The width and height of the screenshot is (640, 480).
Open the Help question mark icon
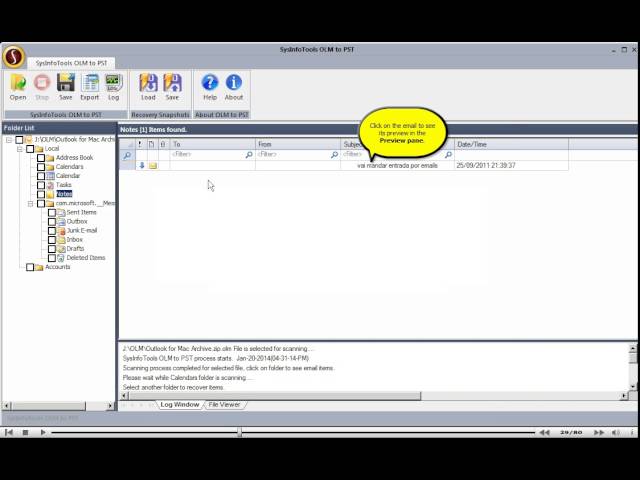click(x=210, y=83)
